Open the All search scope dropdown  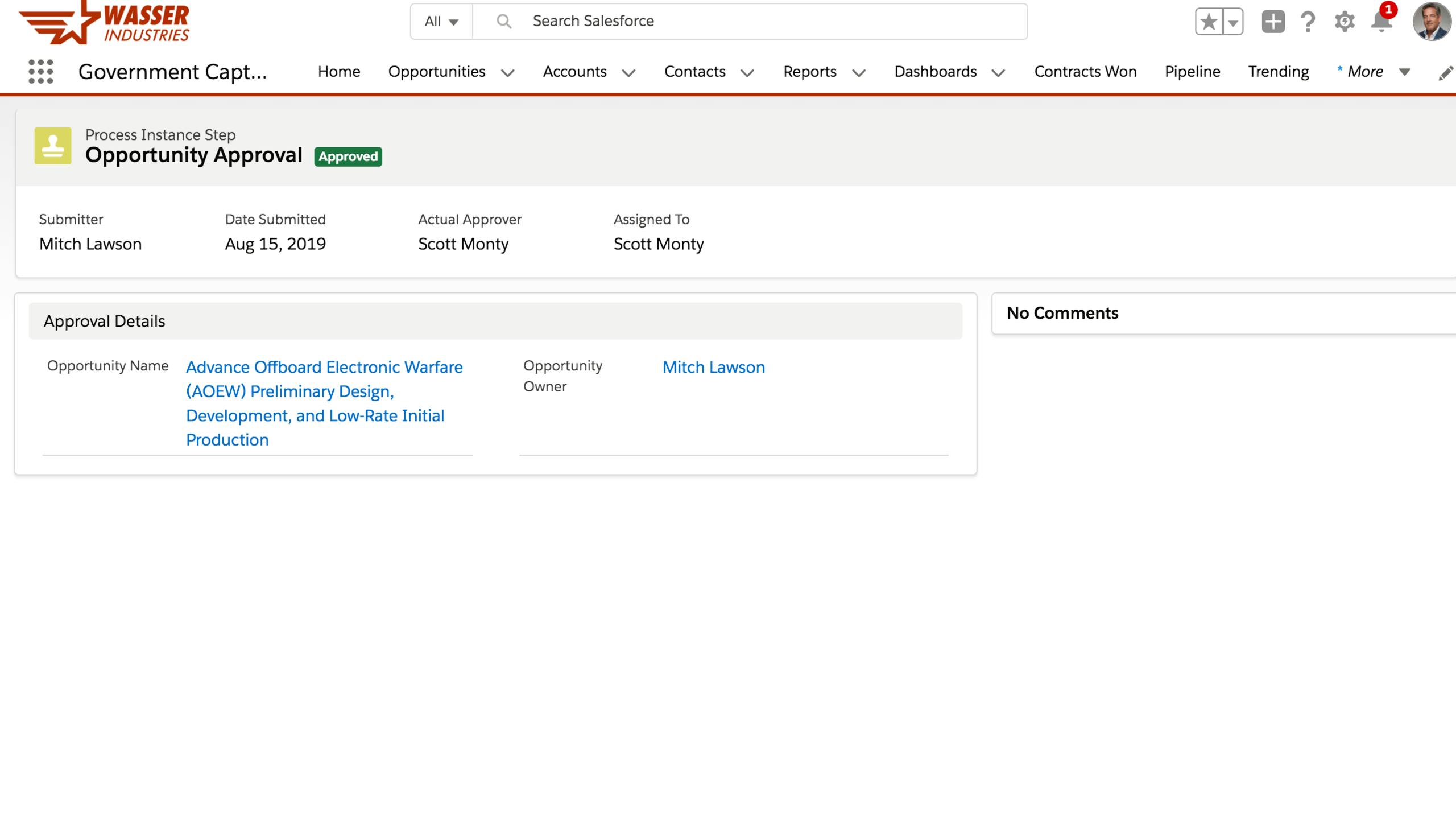tap(441, 21)
